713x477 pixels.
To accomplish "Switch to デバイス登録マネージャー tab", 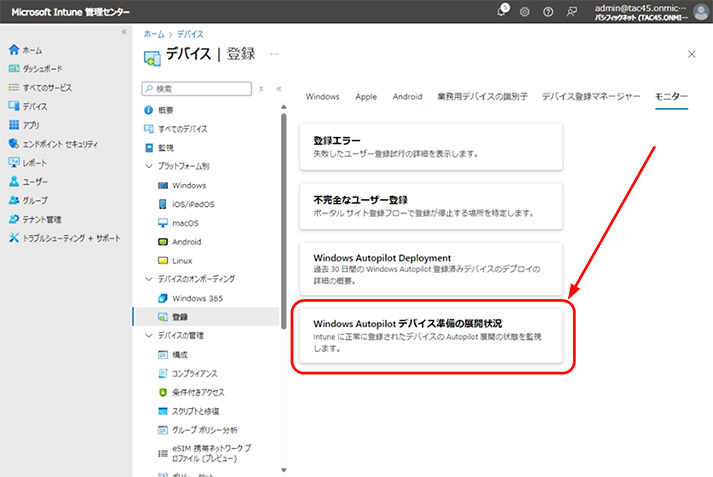I will coord(591,96).
